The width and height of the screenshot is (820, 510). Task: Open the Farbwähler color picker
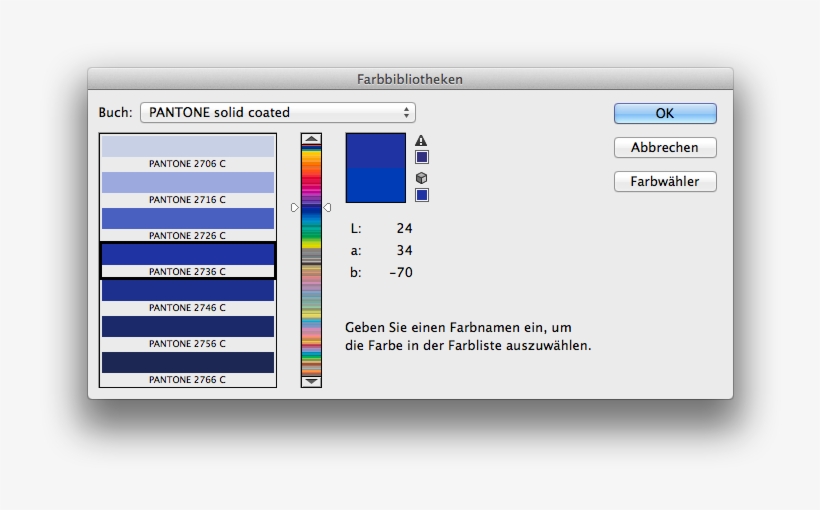tap(665, 182)
